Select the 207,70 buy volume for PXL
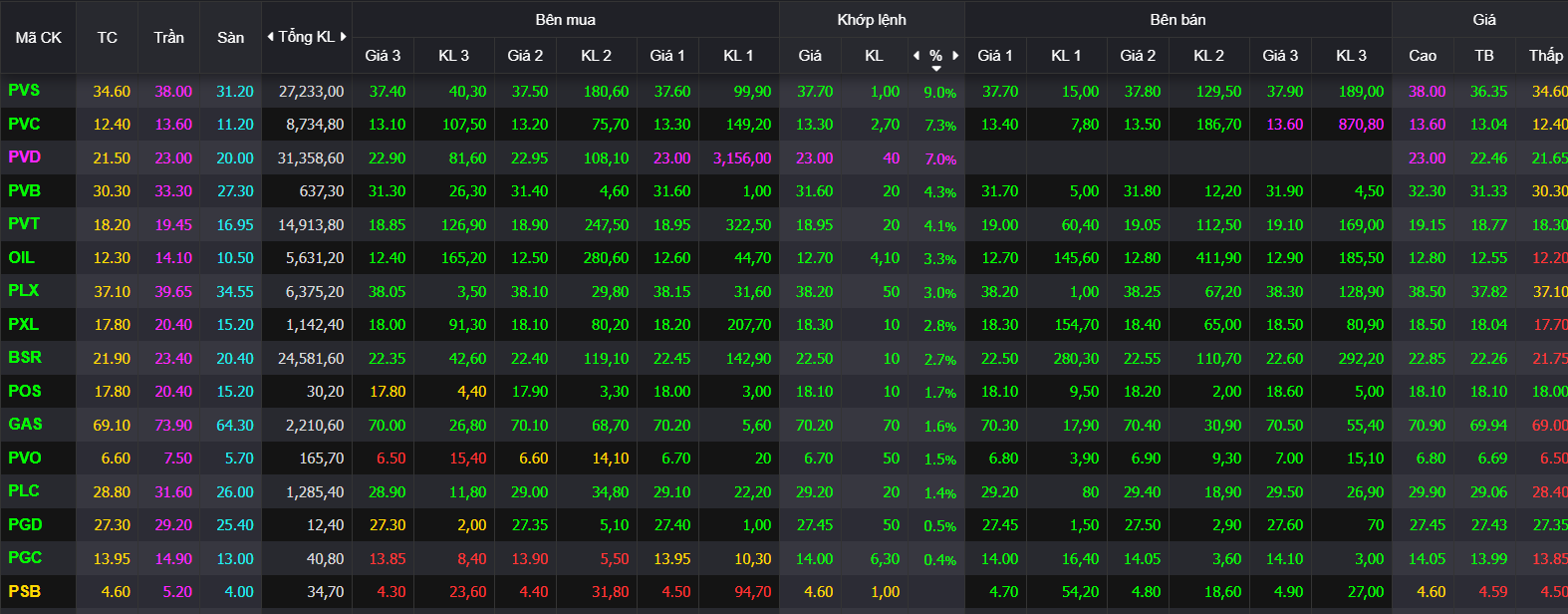Viewport: 1568px width, 614px height. [x=749, y=325]
